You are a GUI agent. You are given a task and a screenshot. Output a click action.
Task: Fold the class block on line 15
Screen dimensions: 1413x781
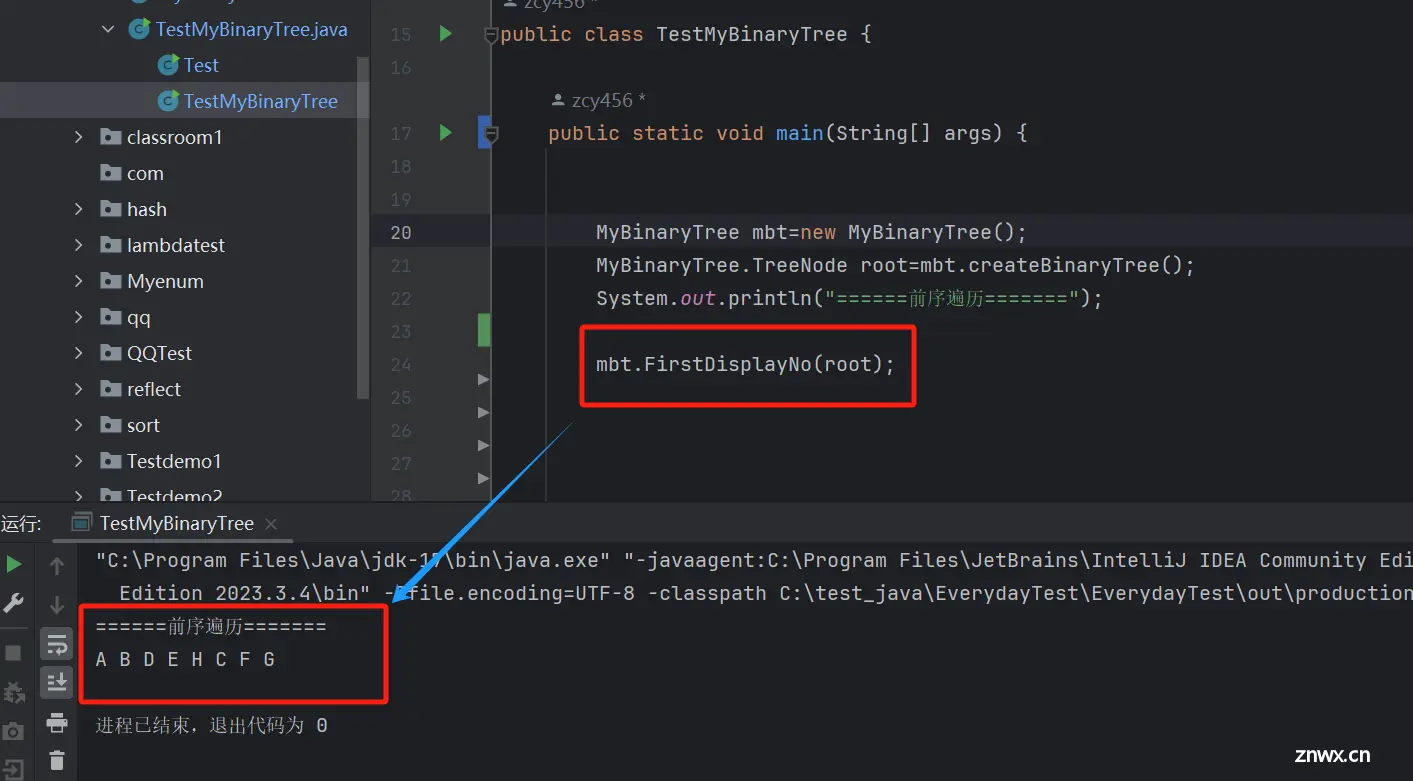click(491, 35)
